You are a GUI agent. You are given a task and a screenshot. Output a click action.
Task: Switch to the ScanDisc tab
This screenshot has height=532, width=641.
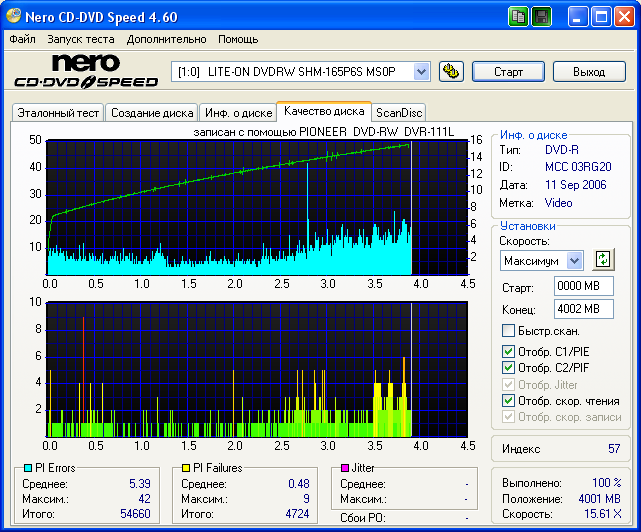pos(399,113)
